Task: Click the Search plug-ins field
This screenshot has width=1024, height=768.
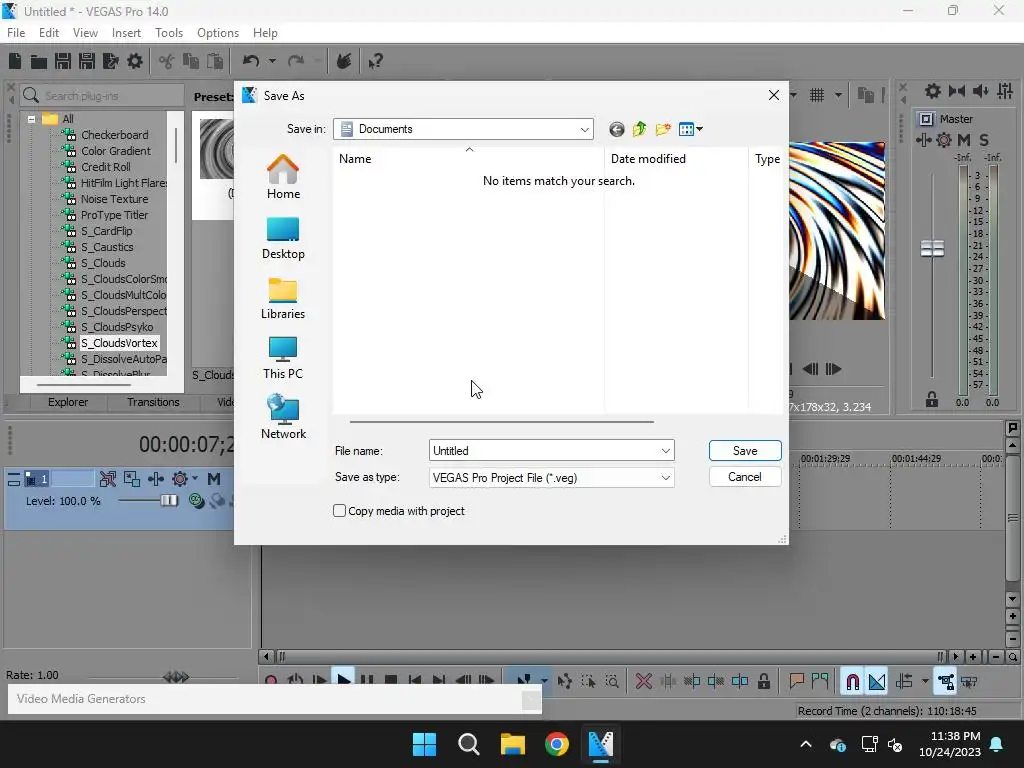Action: [x=102, y=95]
